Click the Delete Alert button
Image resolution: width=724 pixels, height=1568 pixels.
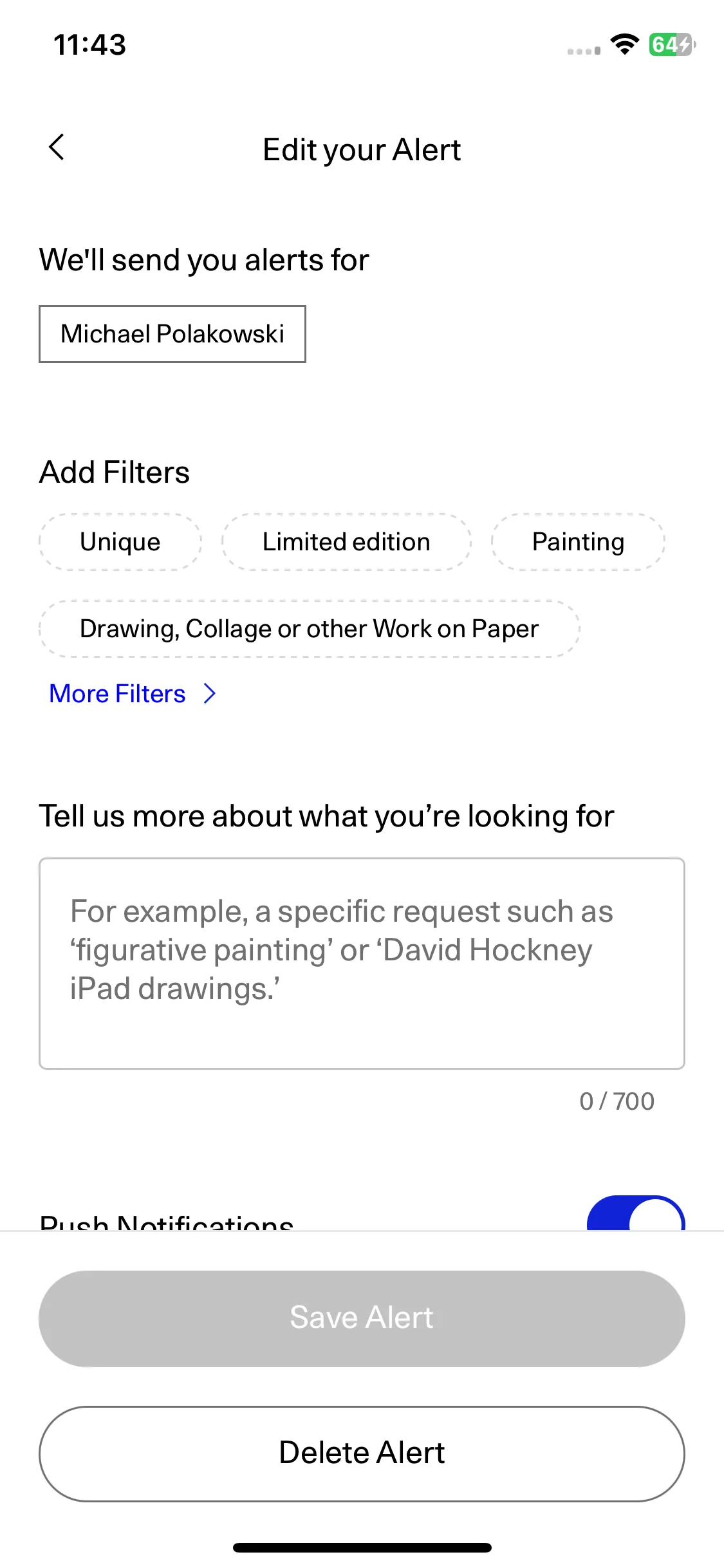(362, 1453)
